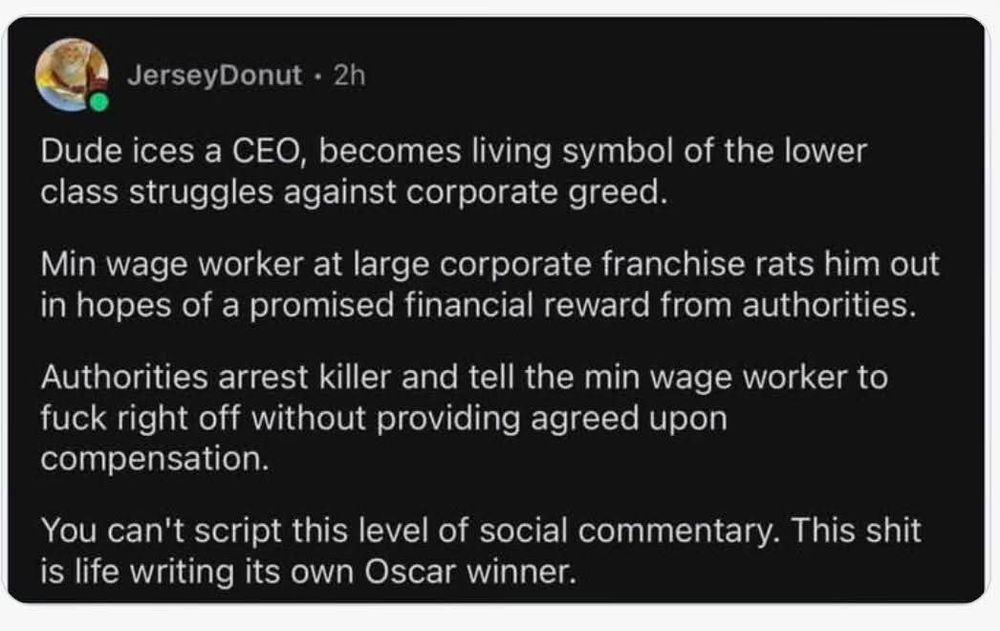Viewport: 1000px width, 631px height.
Task: Open the JerseyDonut username profile link
Action: pos(215,76)
